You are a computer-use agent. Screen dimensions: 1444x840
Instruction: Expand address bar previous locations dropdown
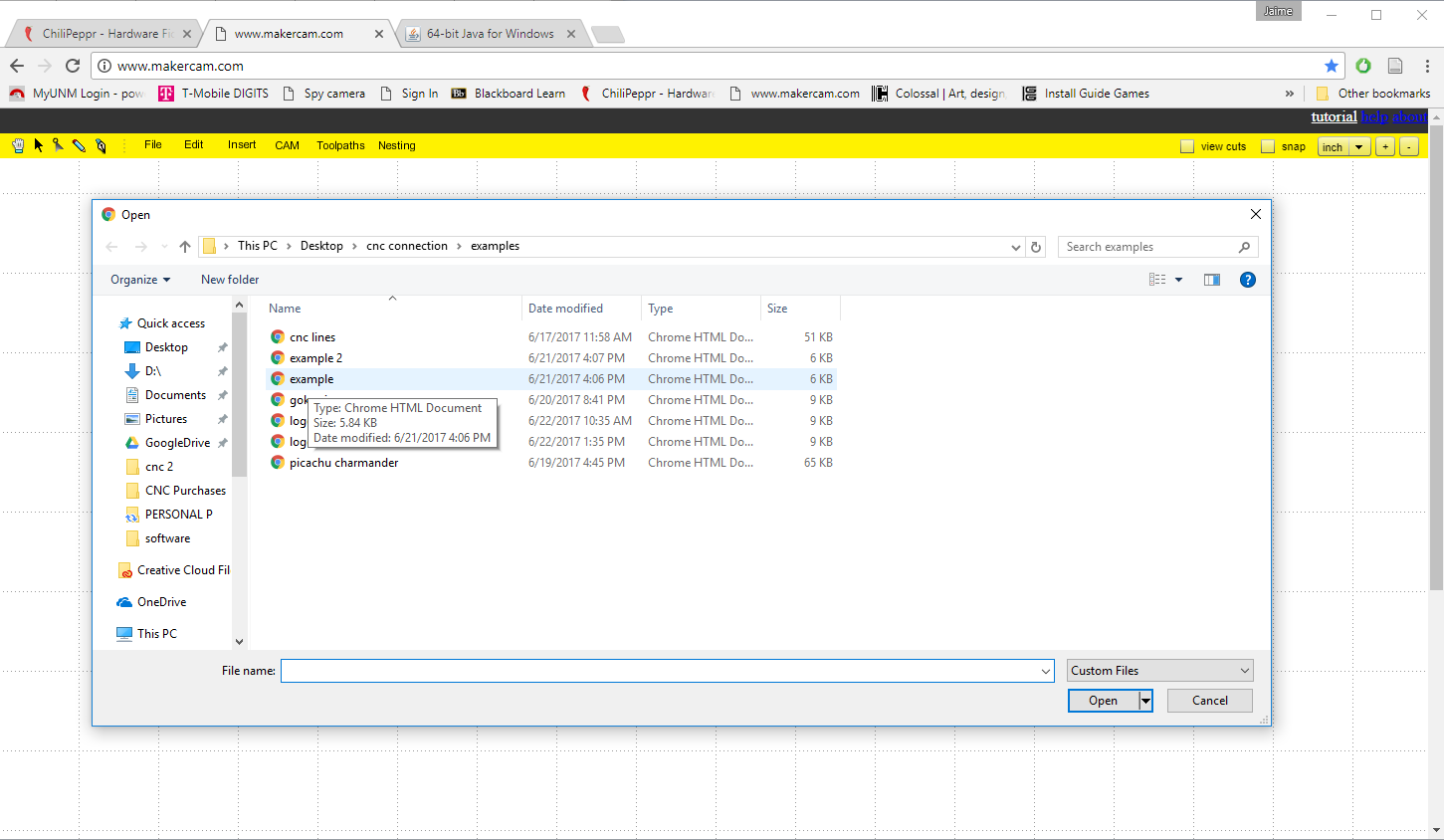coord(1015,247)
